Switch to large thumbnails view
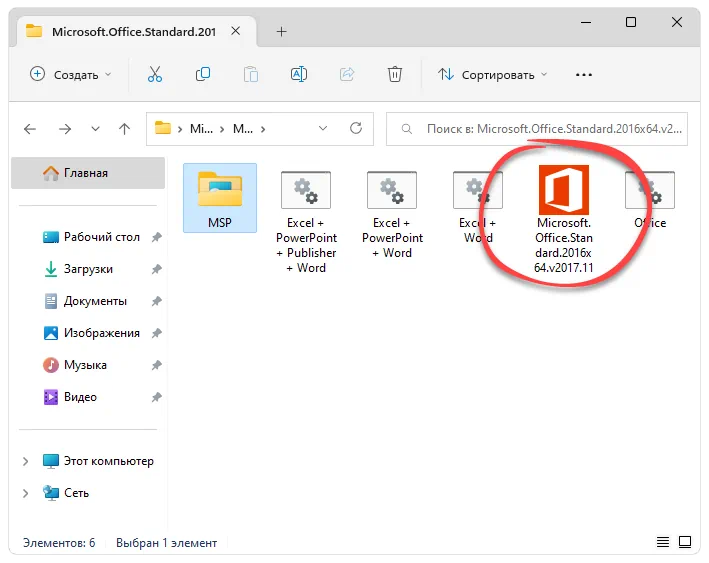This screenshot has height=563, width=709. pyautogui.click(x=685, y=542)
